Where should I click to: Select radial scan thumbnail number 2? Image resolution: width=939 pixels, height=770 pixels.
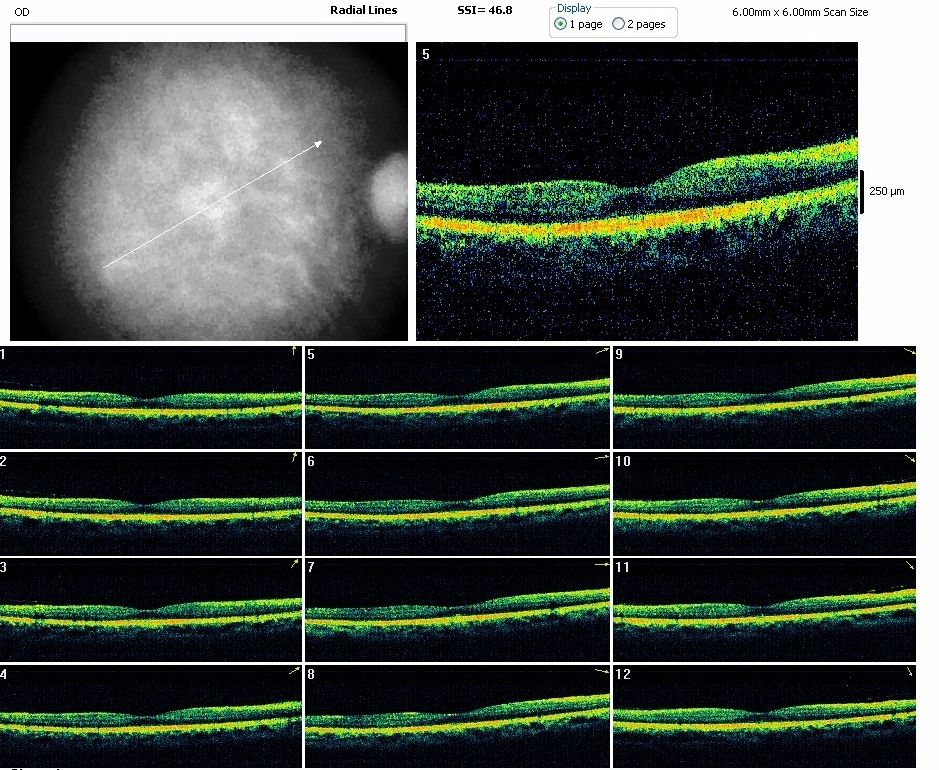click(150, 503)
